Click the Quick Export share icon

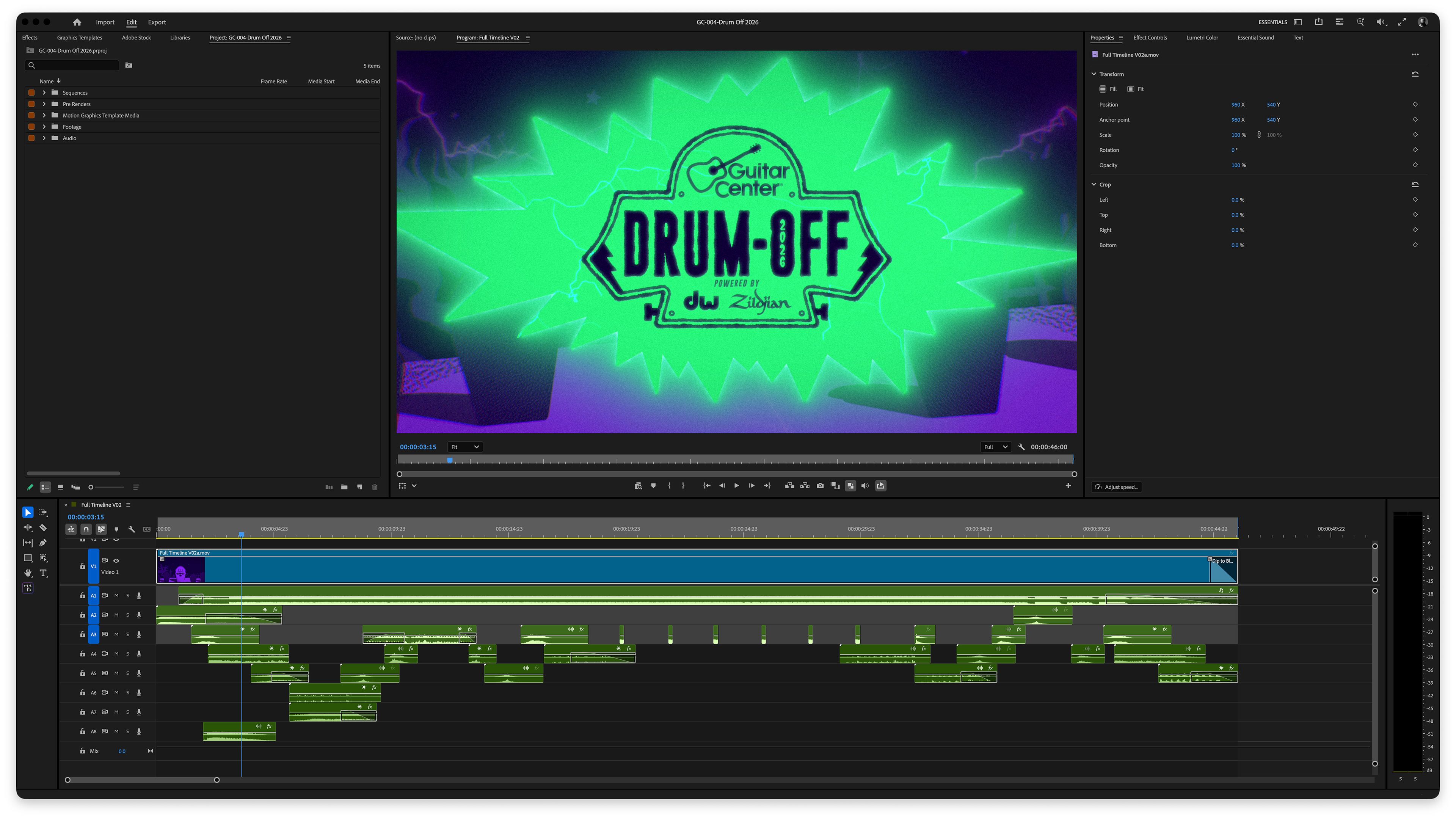click(x=1319, y=22)
